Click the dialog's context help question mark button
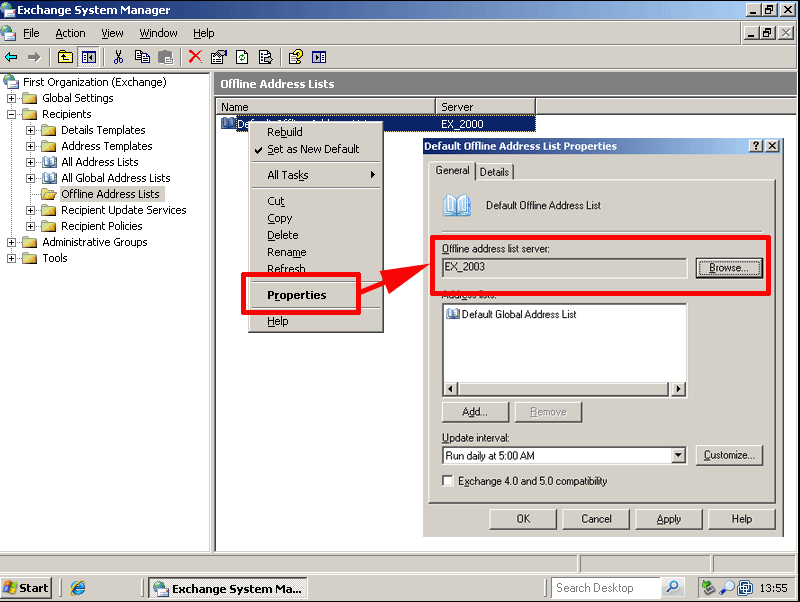 [756, 146]
